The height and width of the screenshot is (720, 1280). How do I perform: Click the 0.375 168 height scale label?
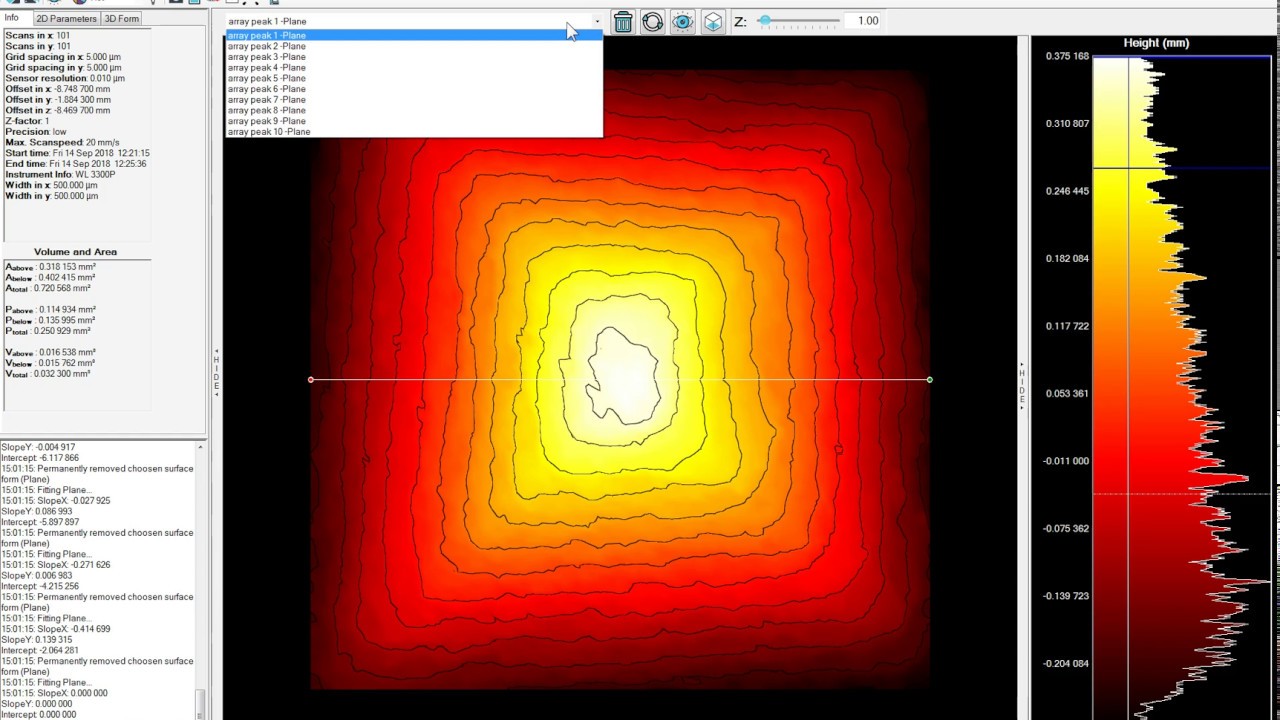(1067, 56)
